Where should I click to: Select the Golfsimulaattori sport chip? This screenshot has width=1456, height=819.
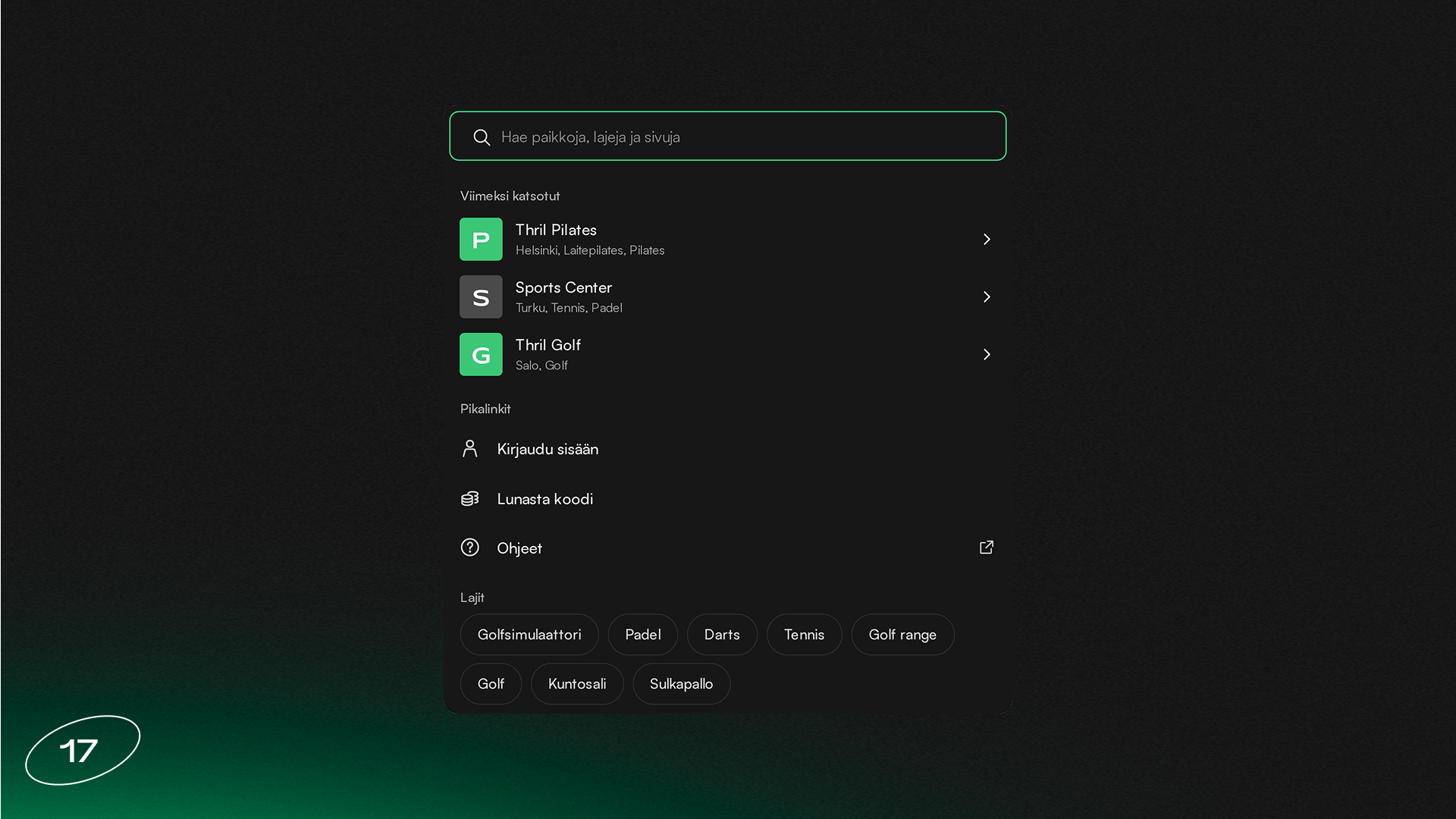(x=529, y=635)
